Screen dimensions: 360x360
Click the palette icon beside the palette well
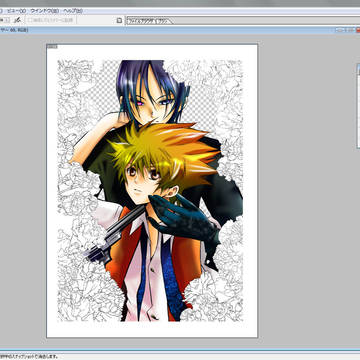tap(119, 20)
